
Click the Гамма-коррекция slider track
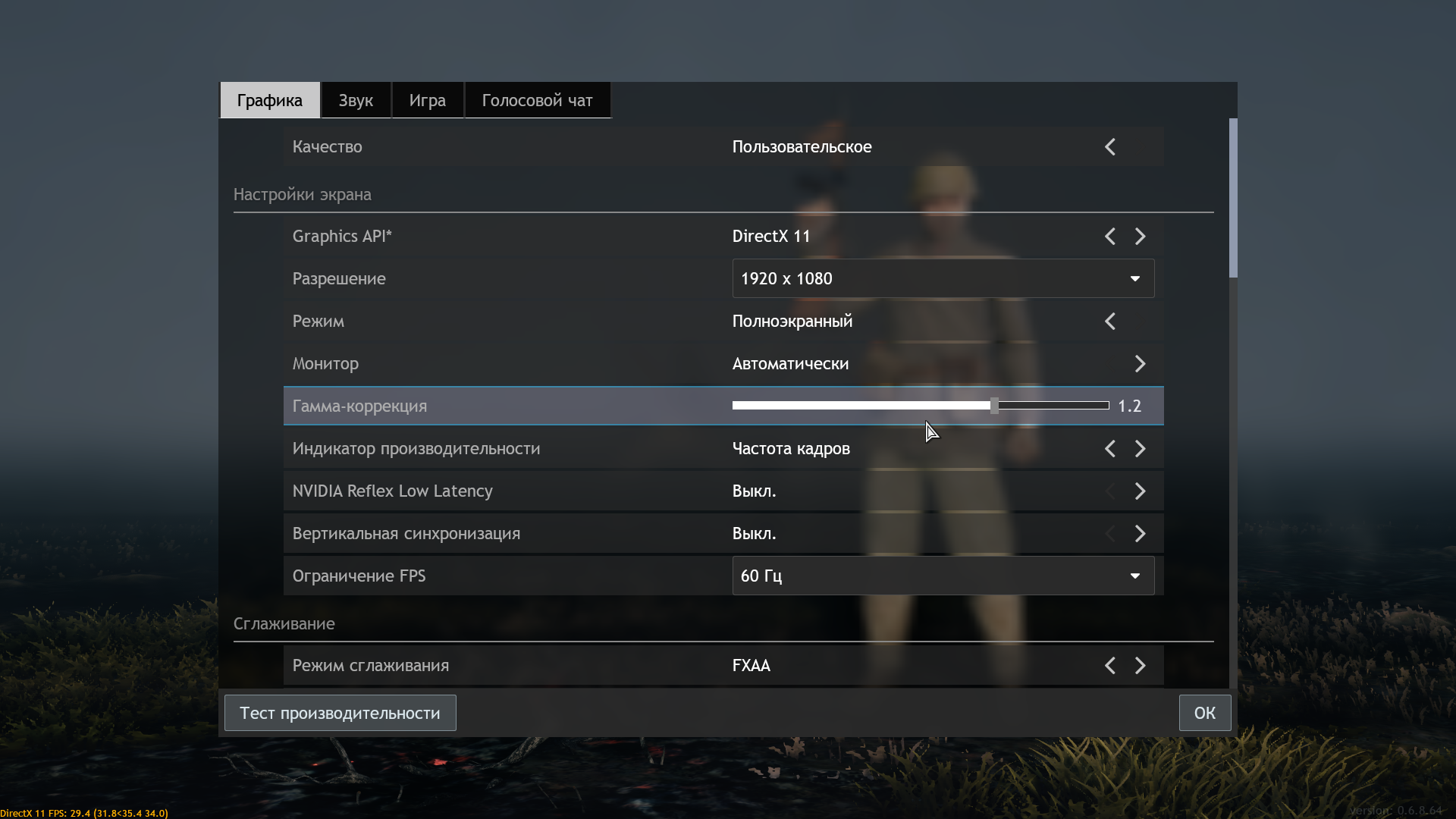[x=920, y=406]
